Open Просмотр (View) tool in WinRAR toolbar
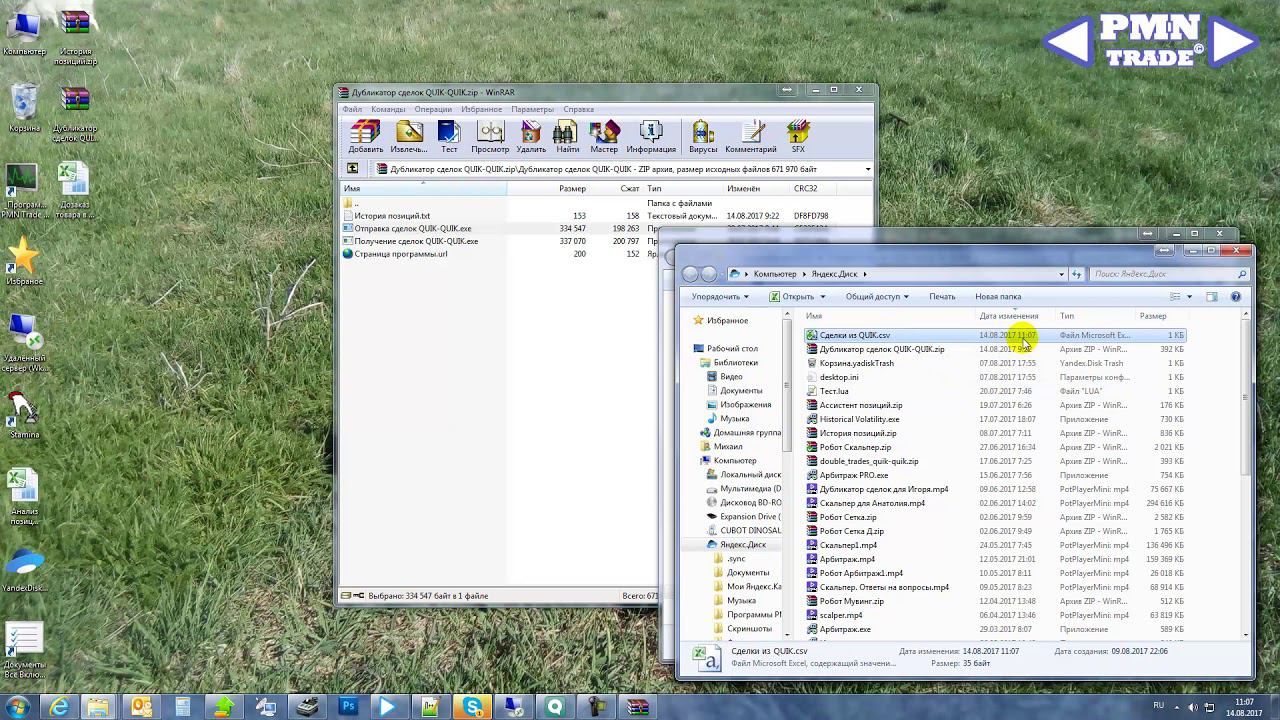The image size is (1280, 720). coord(490,137)
